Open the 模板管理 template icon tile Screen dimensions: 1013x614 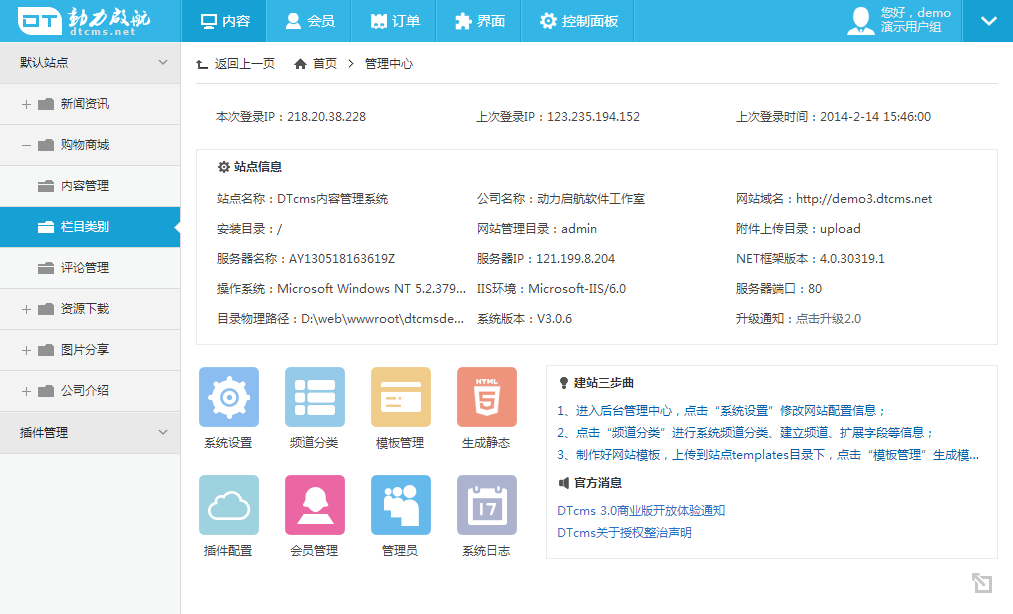(x=401, y=397)
